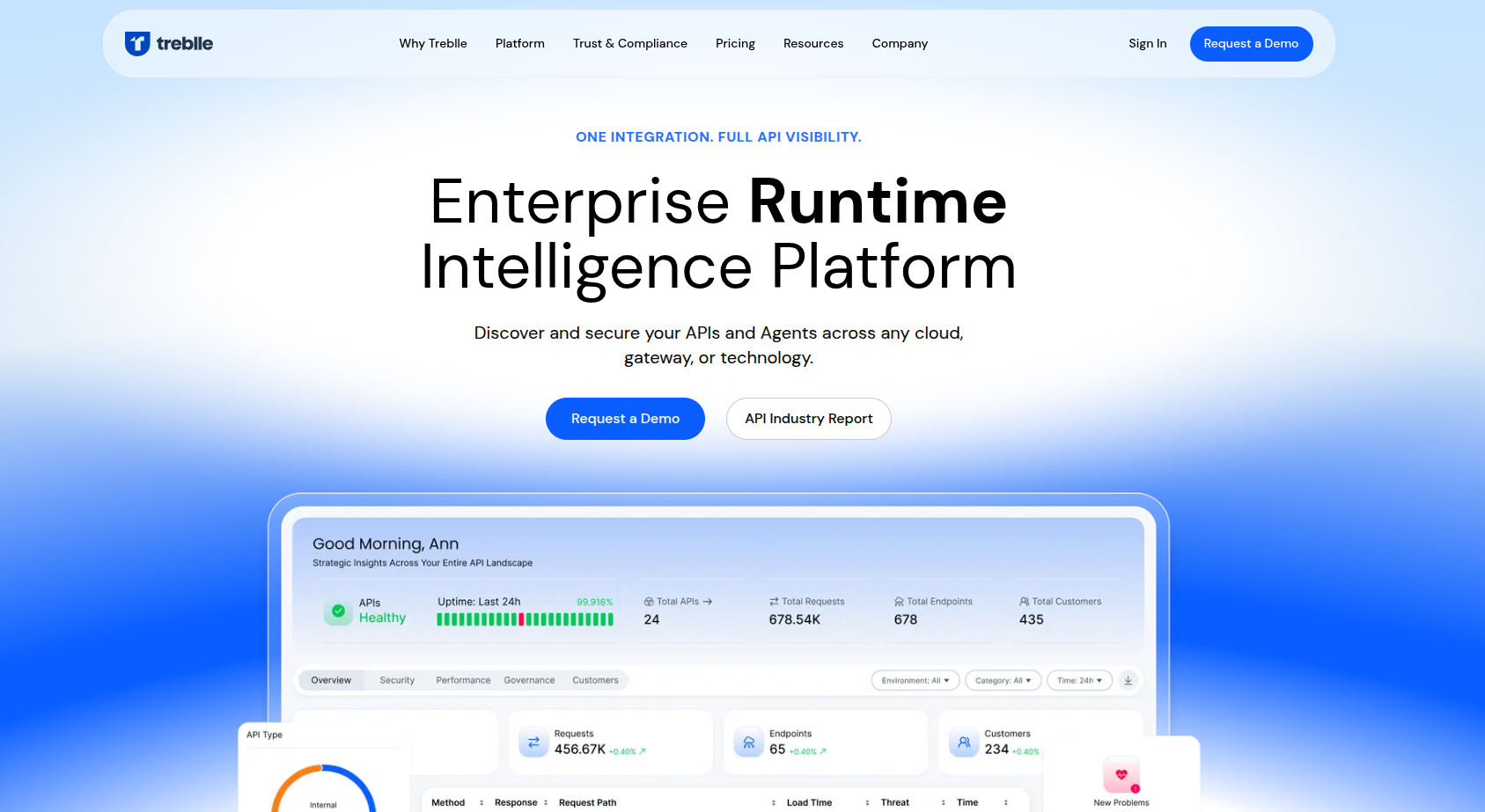Expand the Time: 24h dropdown

coord(1079,680)
